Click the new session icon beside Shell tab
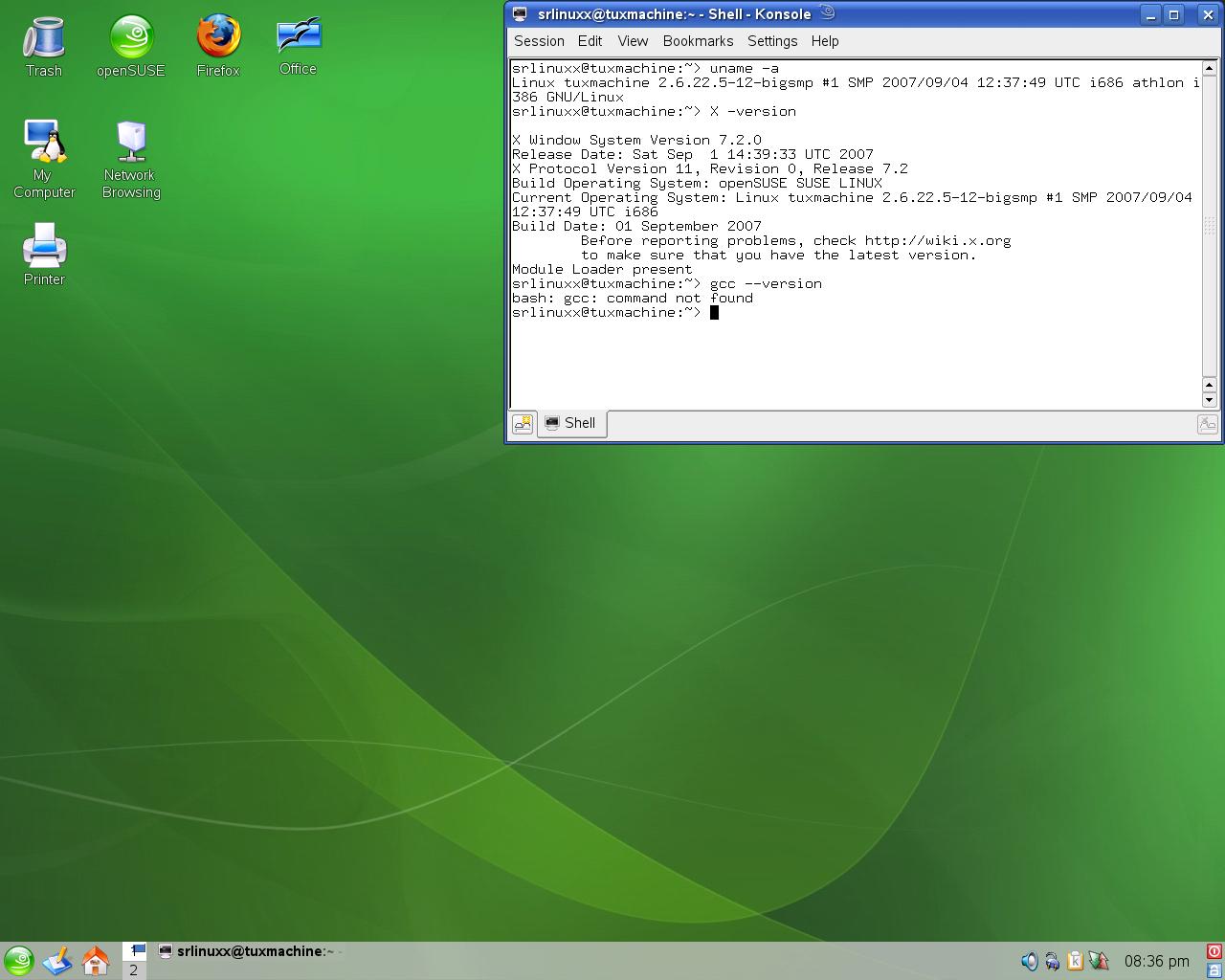The image size is (1225, 980). tap(523, 424)
